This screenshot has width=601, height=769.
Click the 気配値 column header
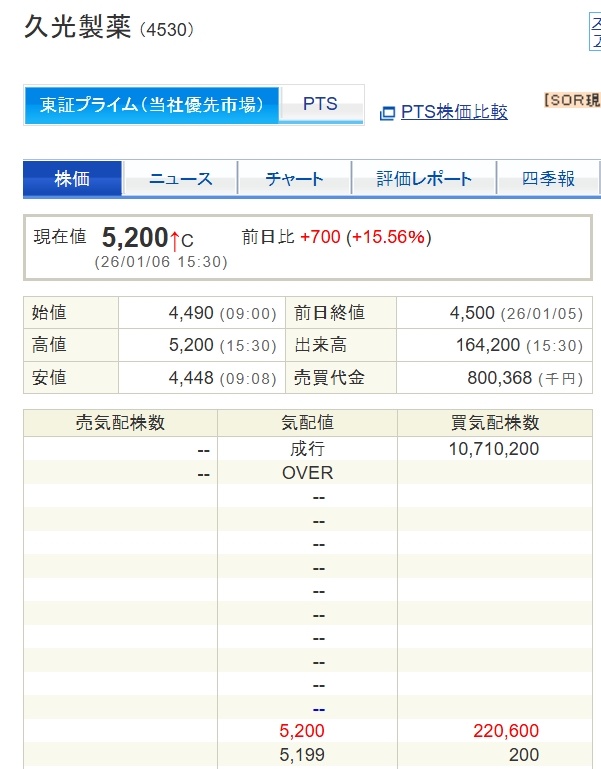click(308, 423)
